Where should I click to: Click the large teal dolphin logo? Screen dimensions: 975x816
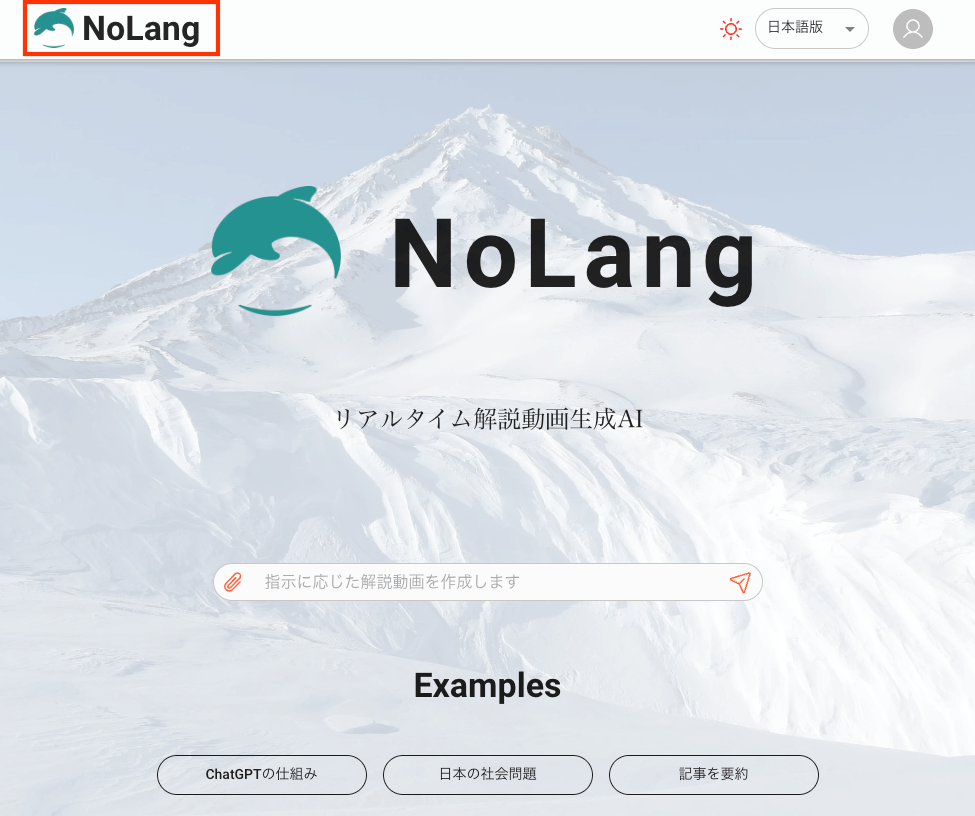pos(275,233)
